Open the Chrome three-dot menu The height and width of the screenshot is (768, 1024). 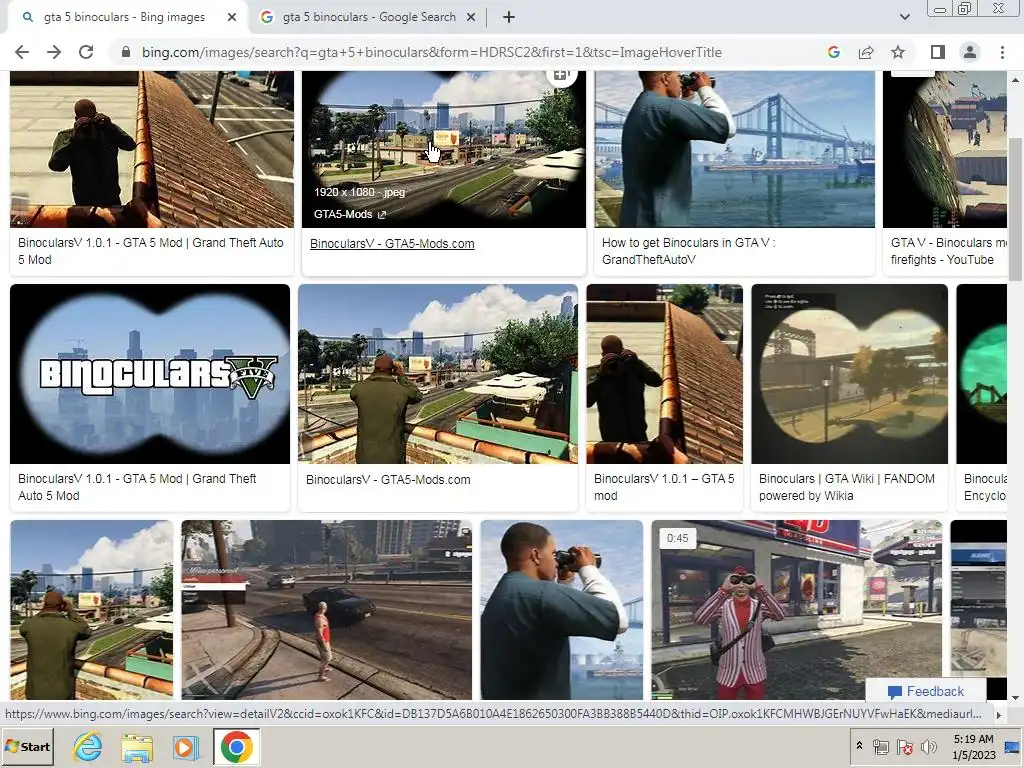pos(1002,52)
